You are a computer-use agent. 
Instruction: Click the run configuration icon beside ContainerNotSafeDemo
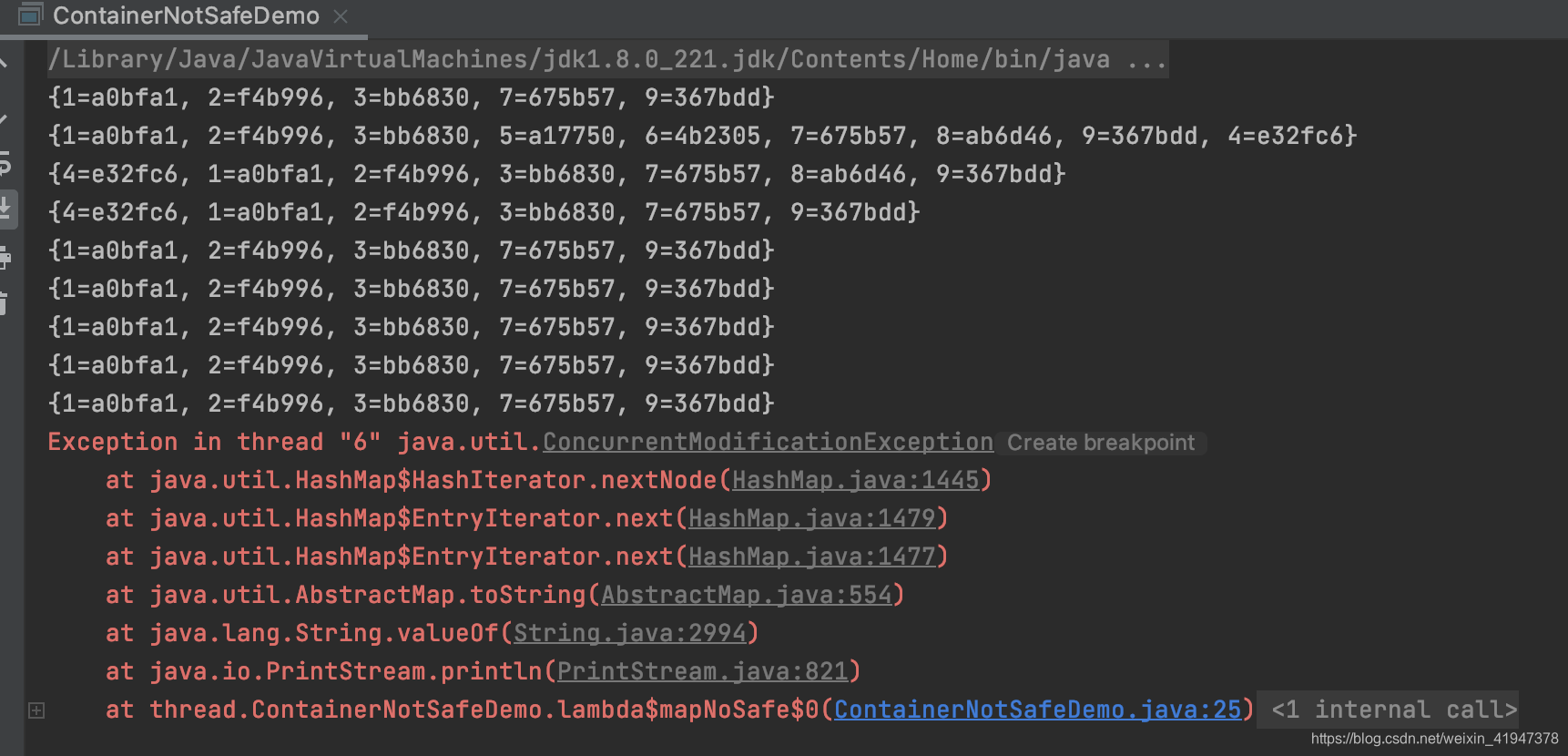[30, 15]
